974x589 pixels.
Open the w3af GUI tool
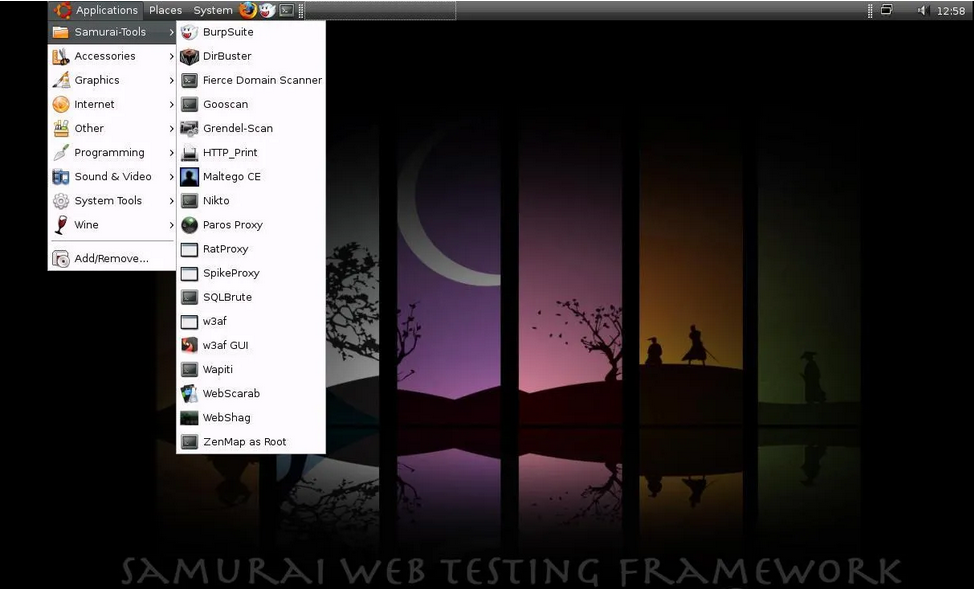click(222, 345)
